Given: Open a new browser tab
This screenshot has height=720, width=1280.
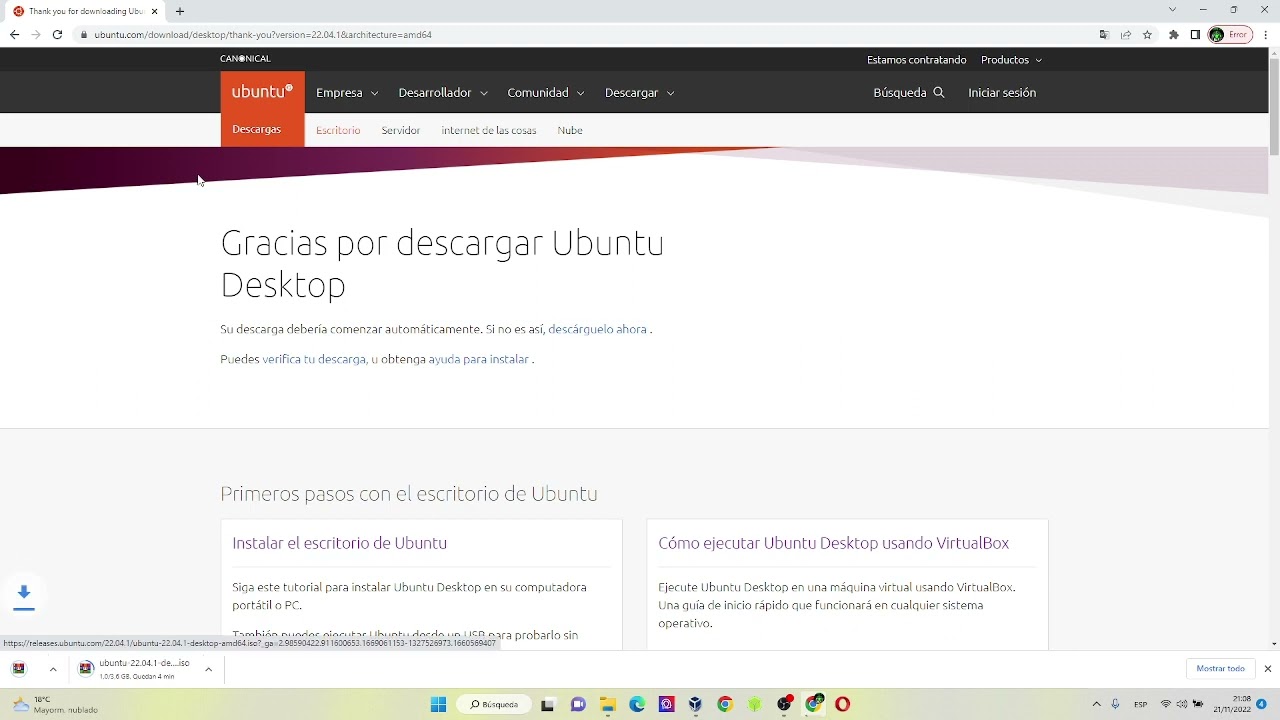Looking at the screenshot, I should coord(180,11).
